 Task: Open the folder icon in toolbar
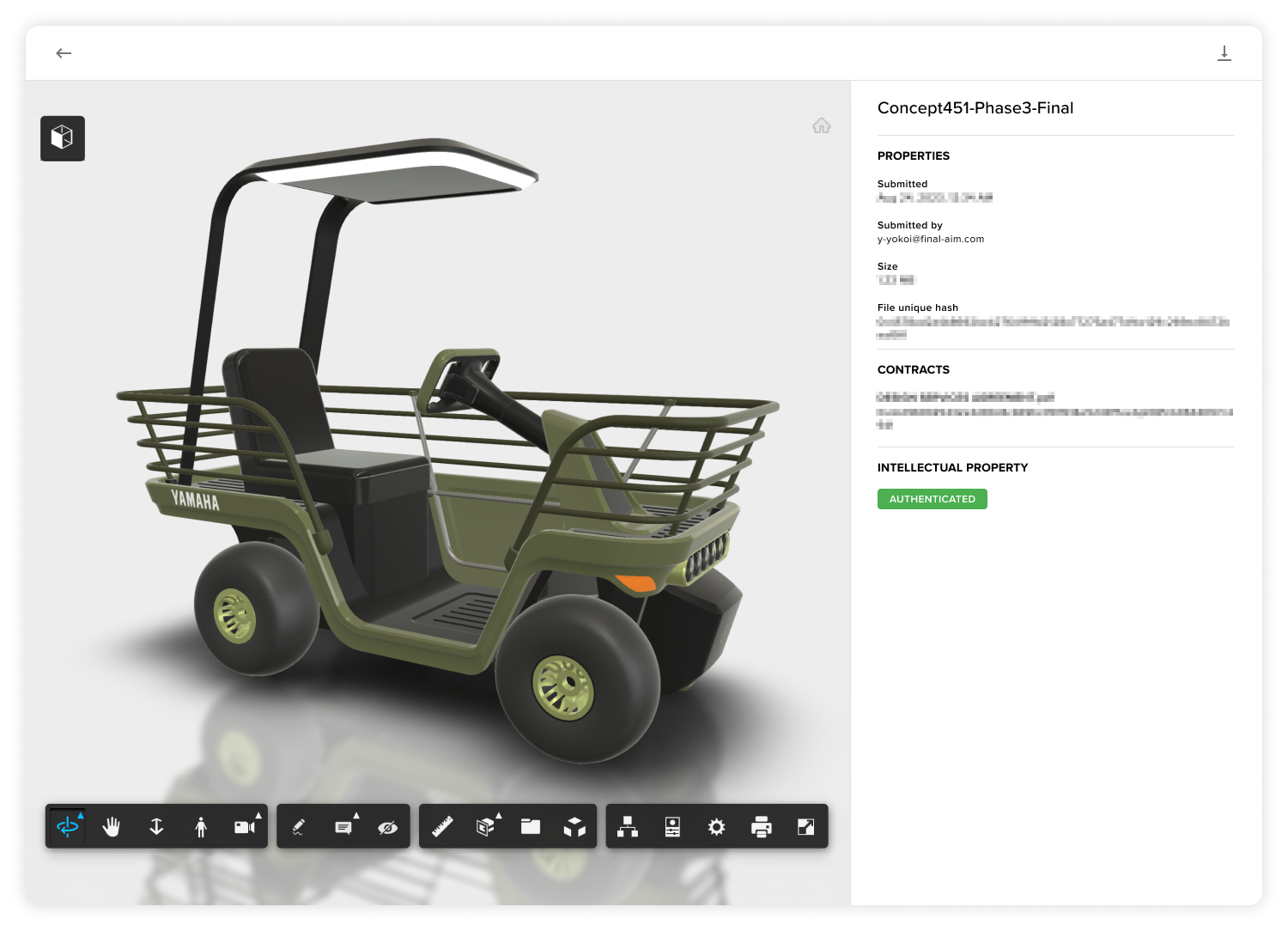[531, 826]
